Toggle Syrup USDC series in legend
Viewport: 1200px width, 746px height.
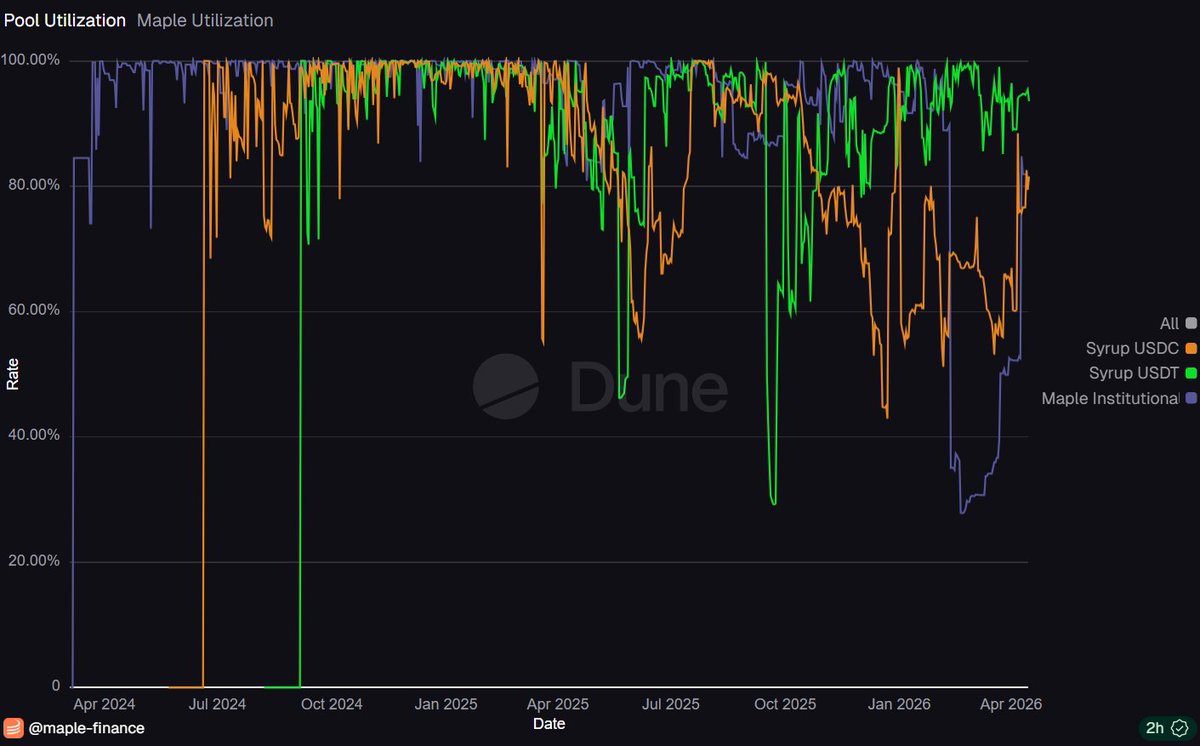1141,348
